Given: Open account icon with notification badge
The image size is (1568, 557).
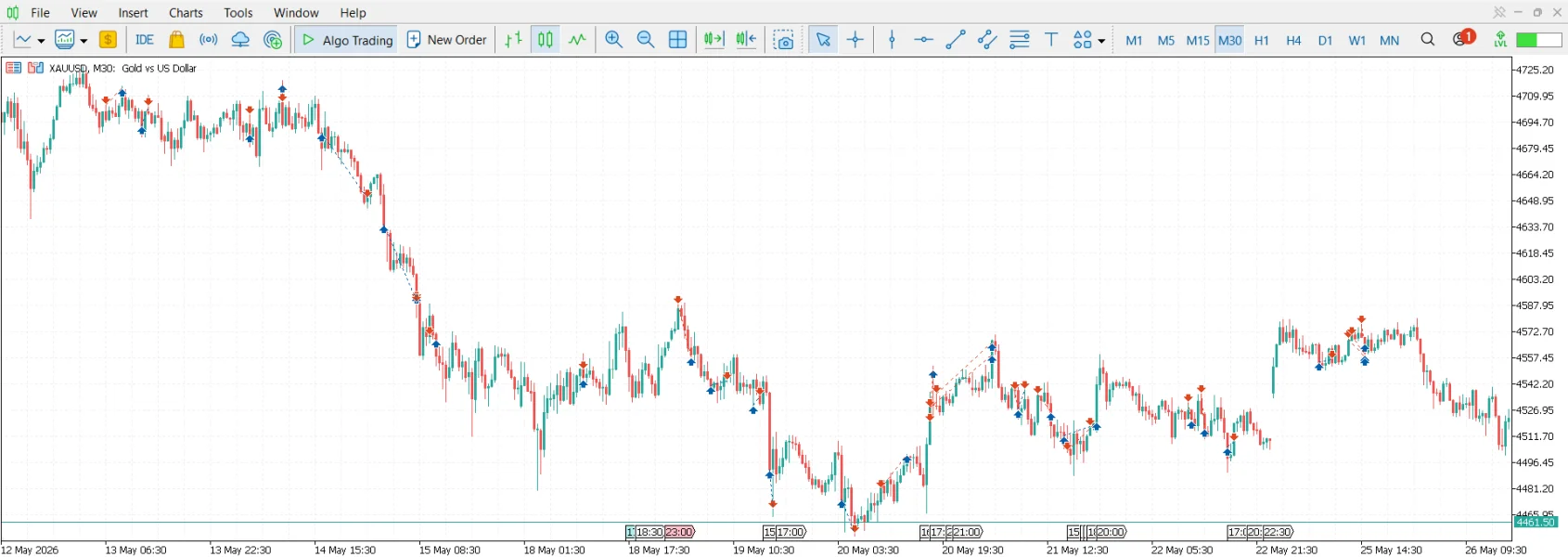Looking at the screenshot, I should point(1463,39).
